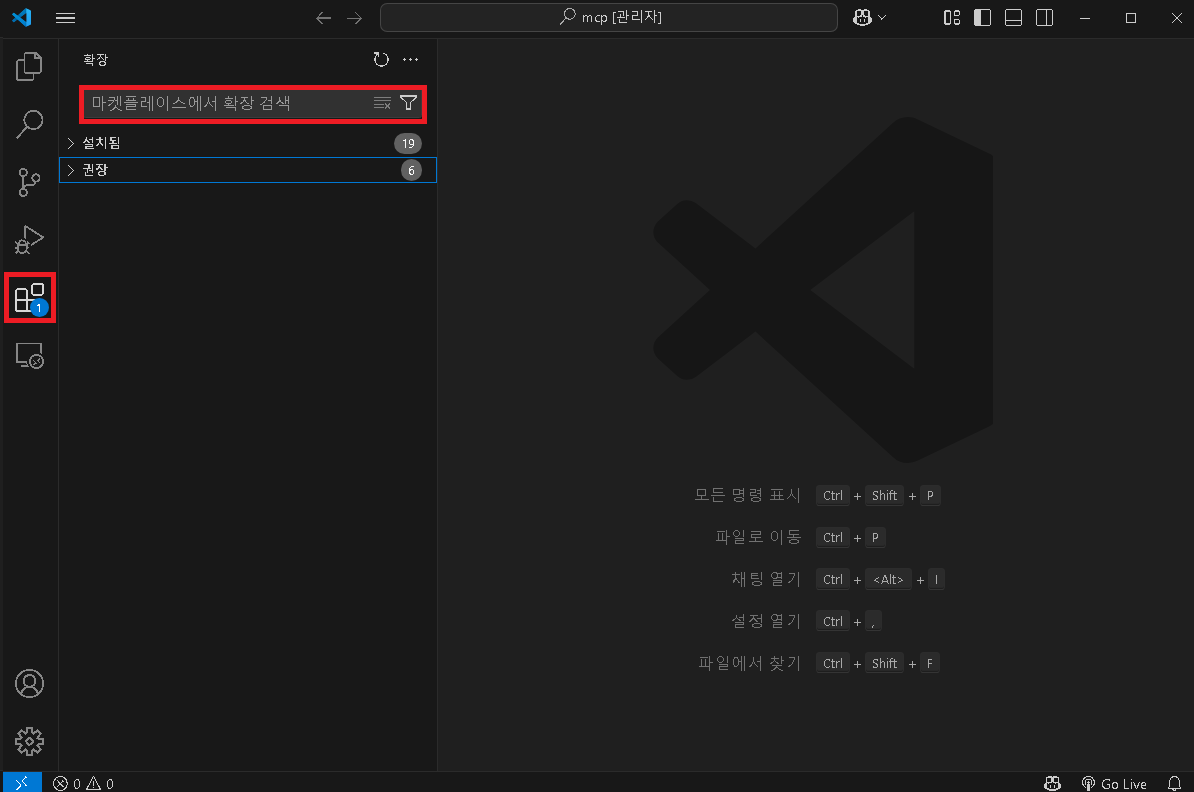Open the Source Control view
Image resolution: width=1194 pixels, height=792 pixels.
(29, 182)
